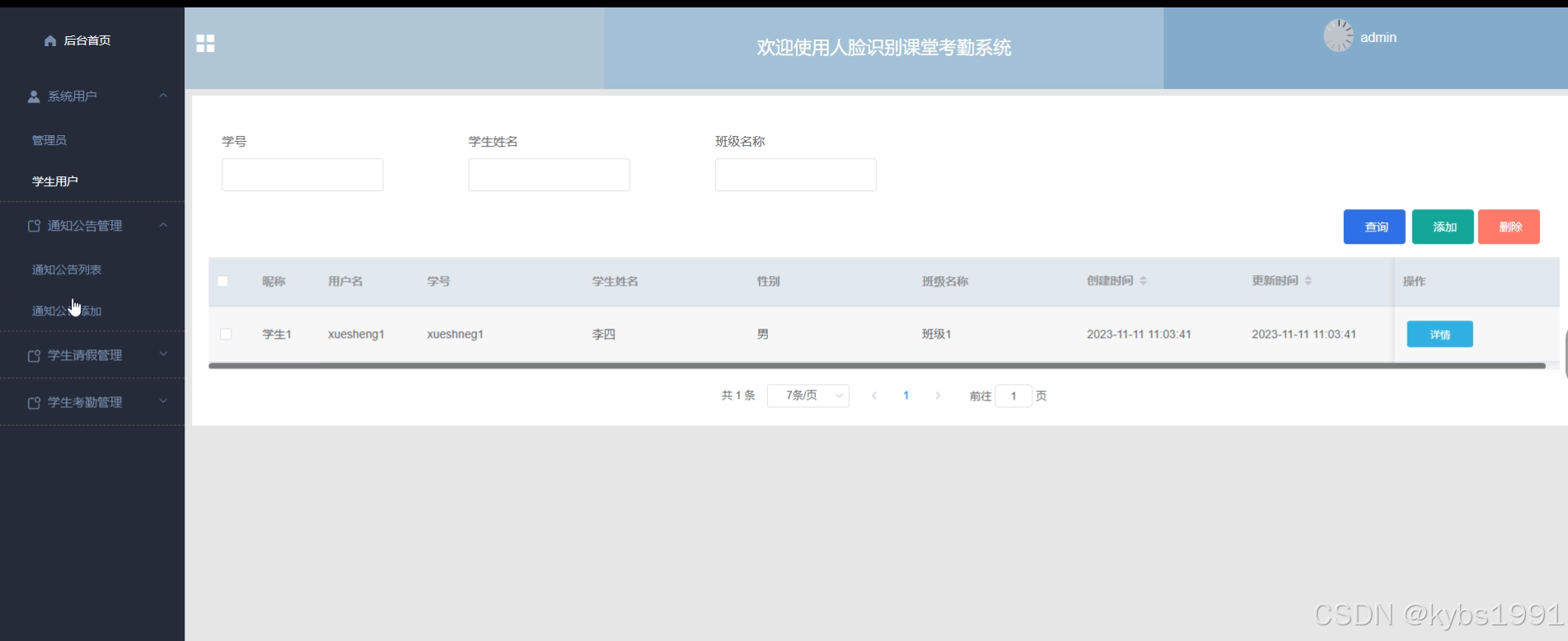Click the 班级名称 column header

pos(945,281)
